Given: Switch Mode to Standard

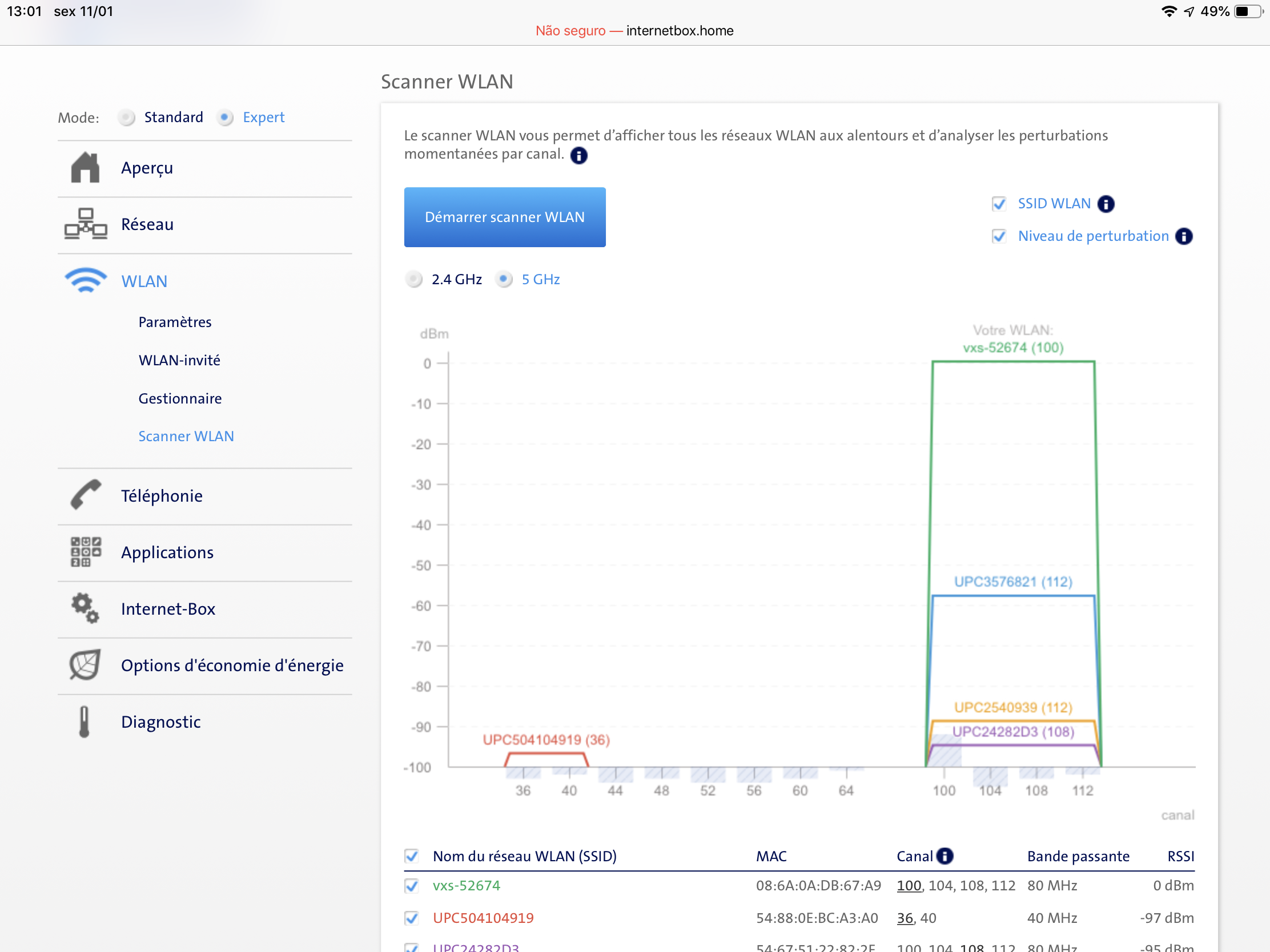Looking at the screenshot, I should point(126,118).
